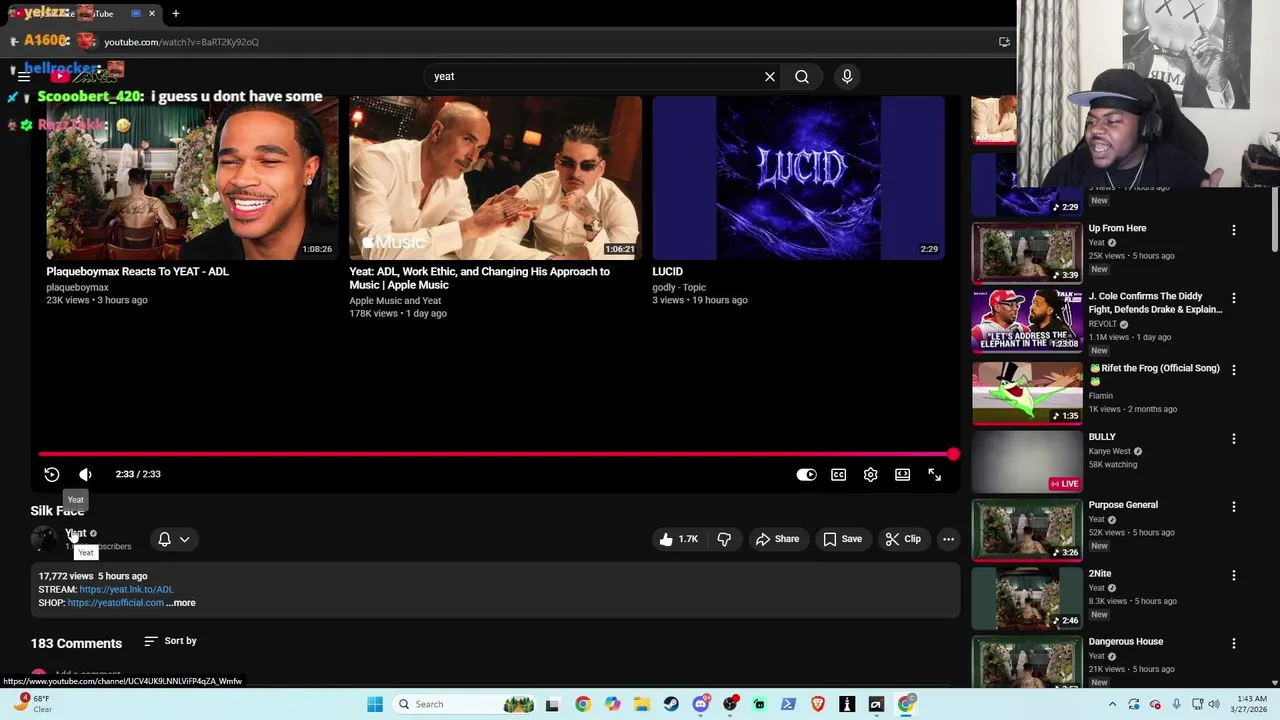
Task: Share the video
Action: point(777,539)
